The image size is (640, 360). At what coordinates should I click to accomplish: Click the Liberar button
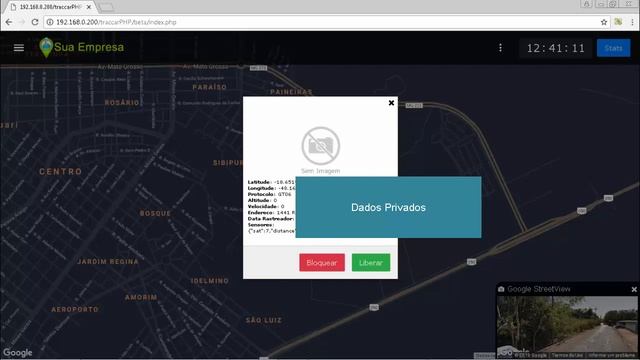tap(371, 262)
